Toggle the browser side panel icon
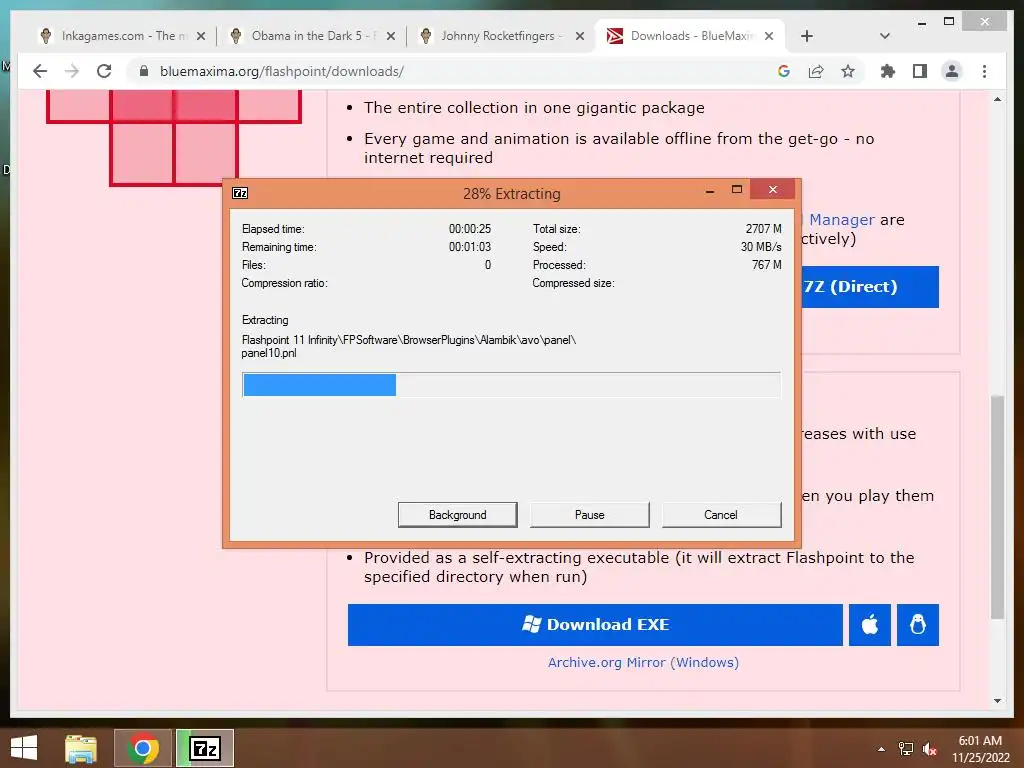This screenshot has height=768, width=1024. point(920,71)
